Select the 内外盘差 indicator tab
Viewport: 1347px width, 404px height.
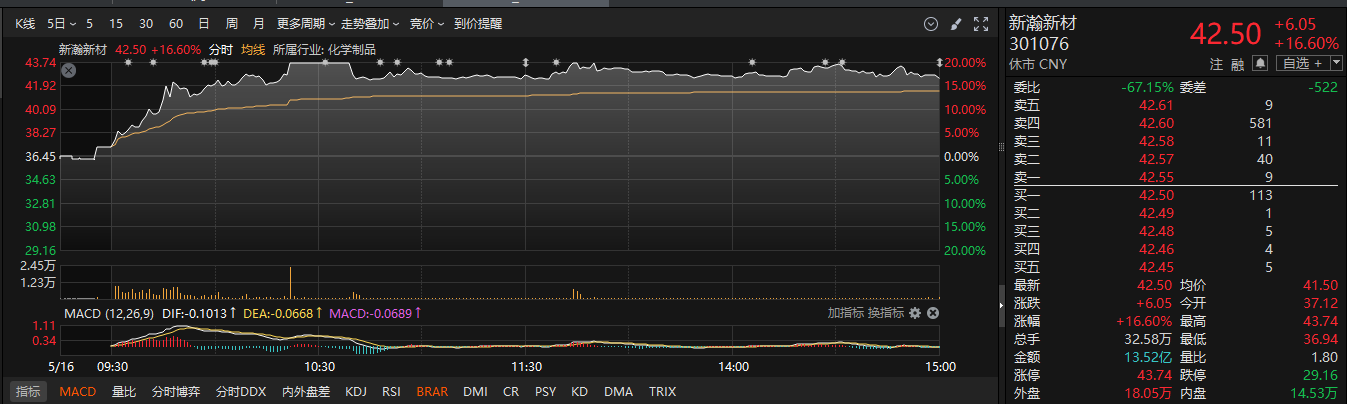click(306, 392)
